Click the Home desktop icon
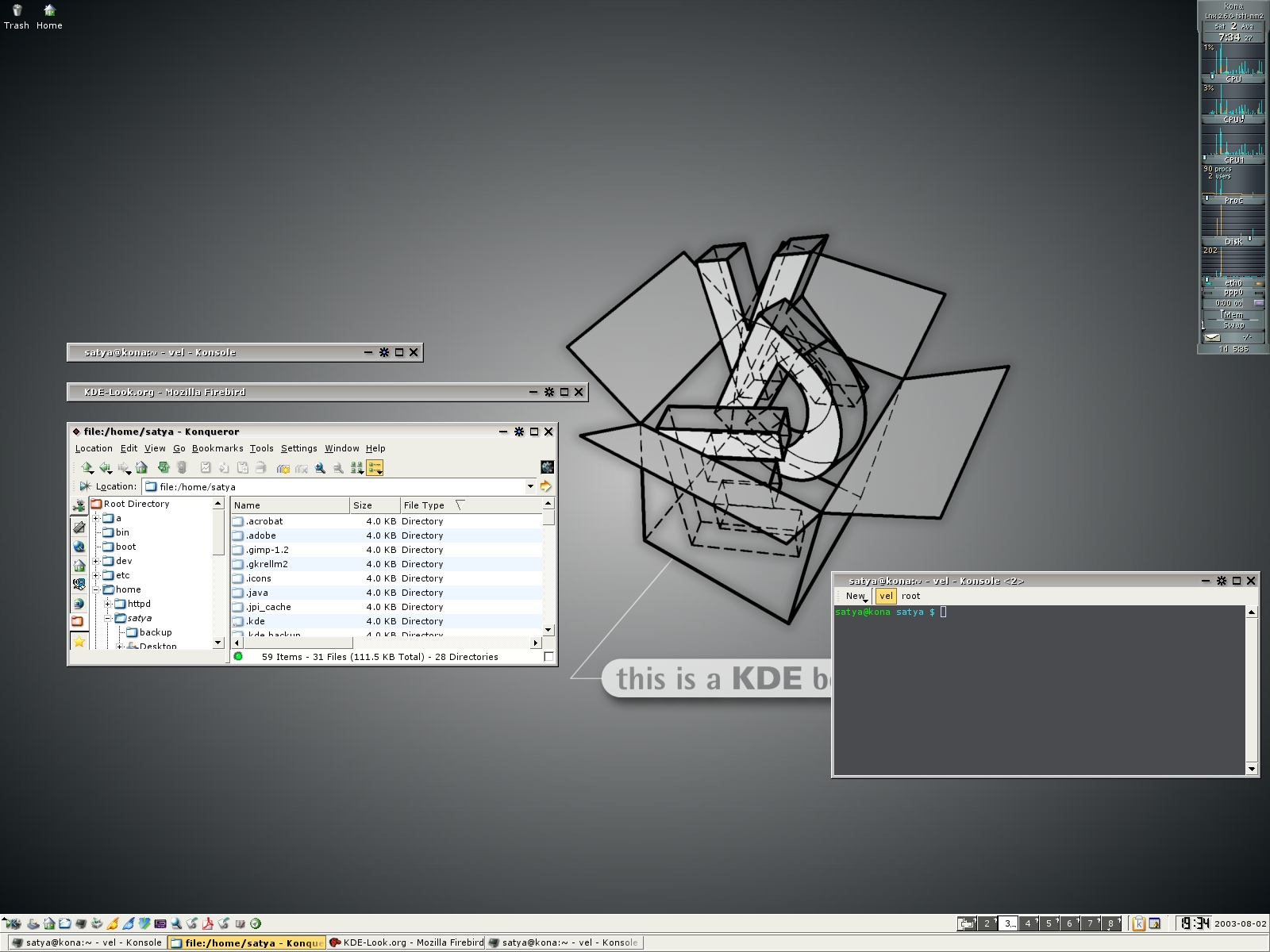Image resolution: width=1270 pixels, height=952 pixels. (49, 17)
